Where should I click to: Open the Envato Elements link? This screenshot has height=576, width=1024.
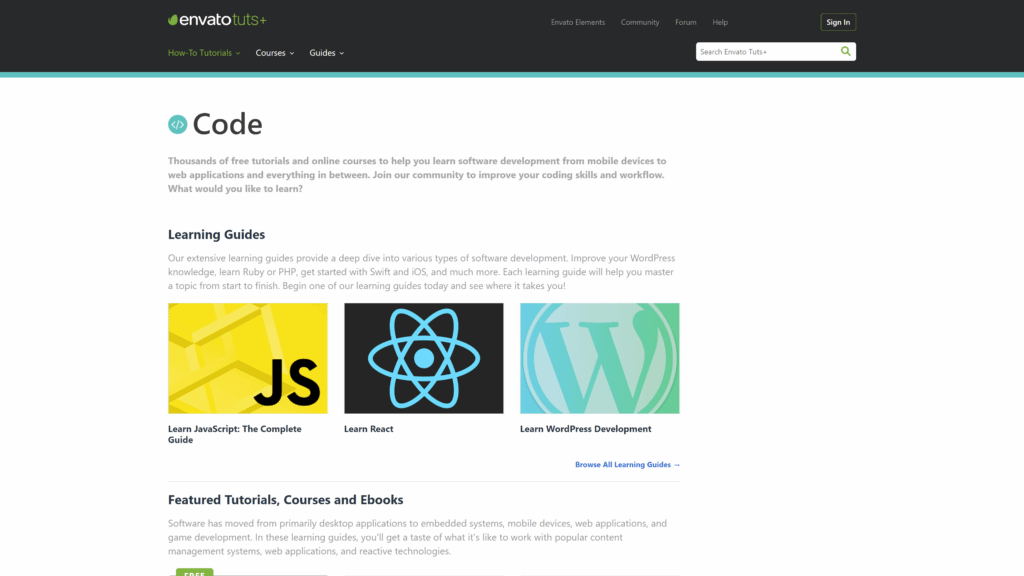coord(577,22)
